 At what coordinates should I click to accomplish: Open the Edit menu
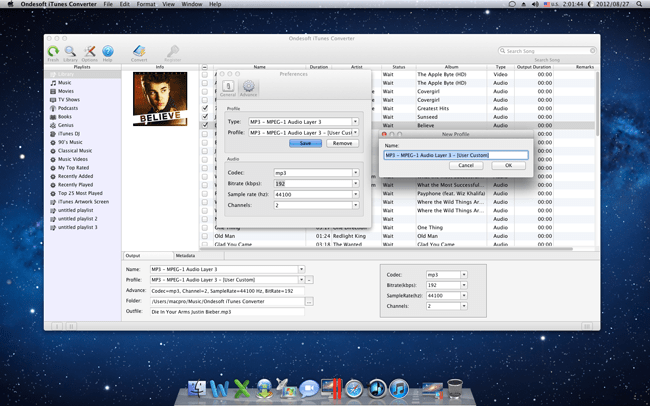tap(124, 4)
